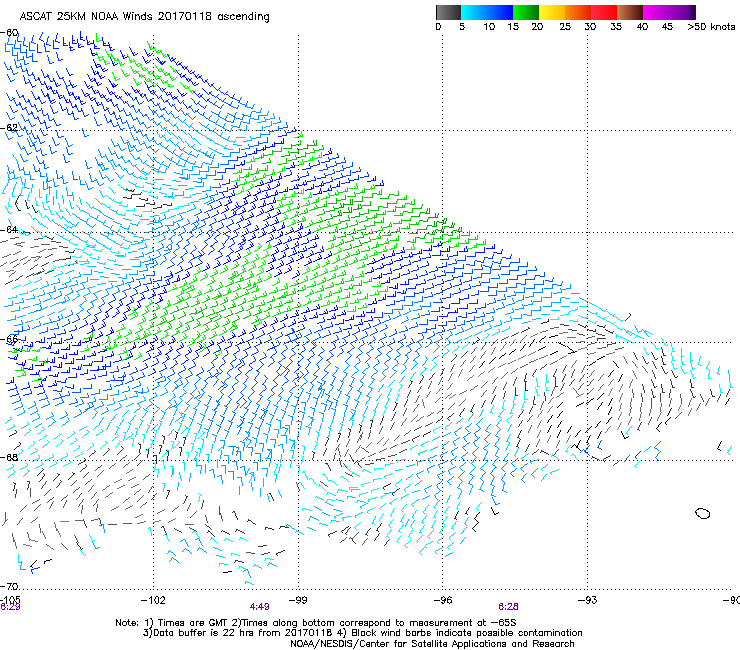Click the -64 latitude label
The height and width of the screenshot is (650, 740).
[x=9, y=230]
